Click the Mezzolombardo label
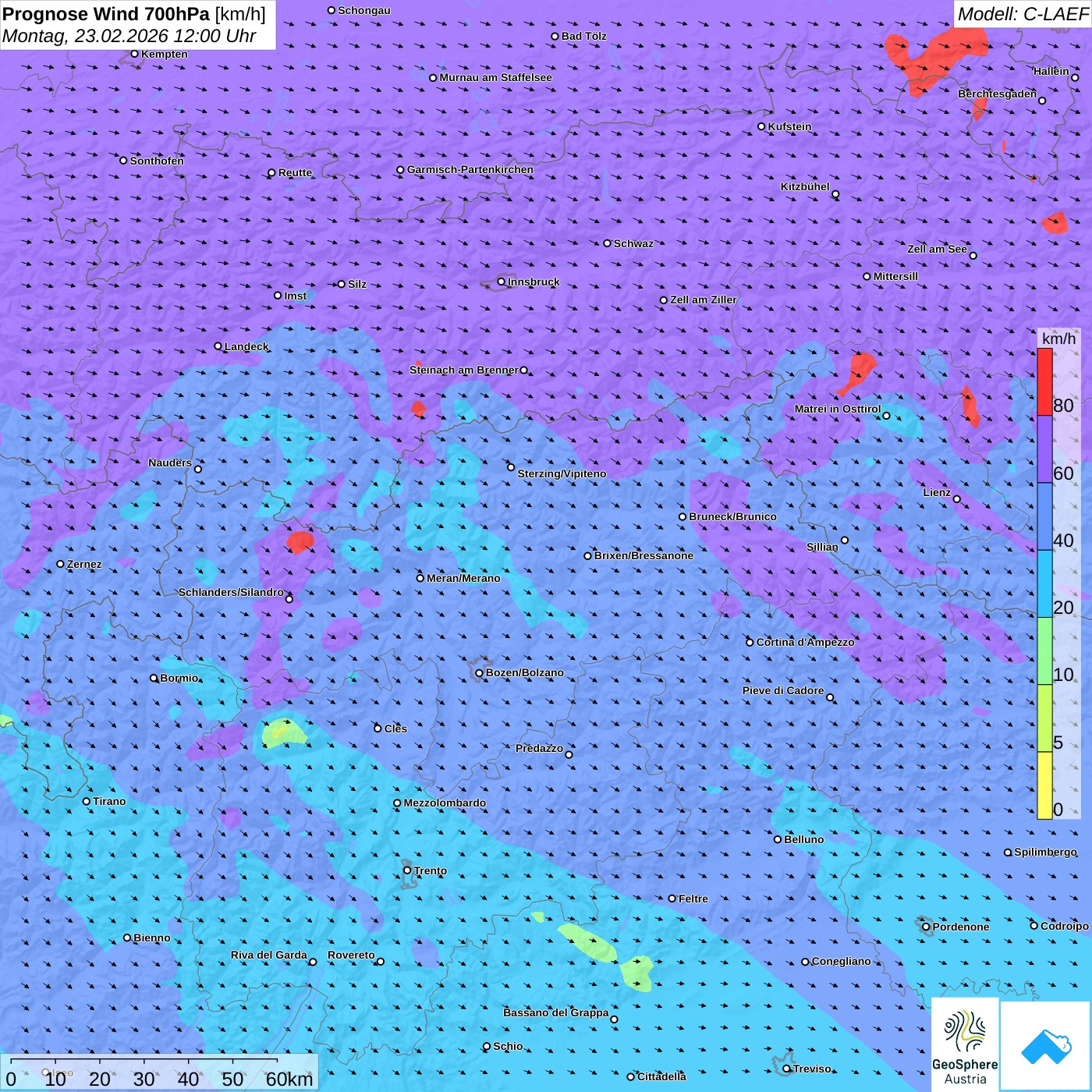The image size is (1092, 1092). coord(445,803)
